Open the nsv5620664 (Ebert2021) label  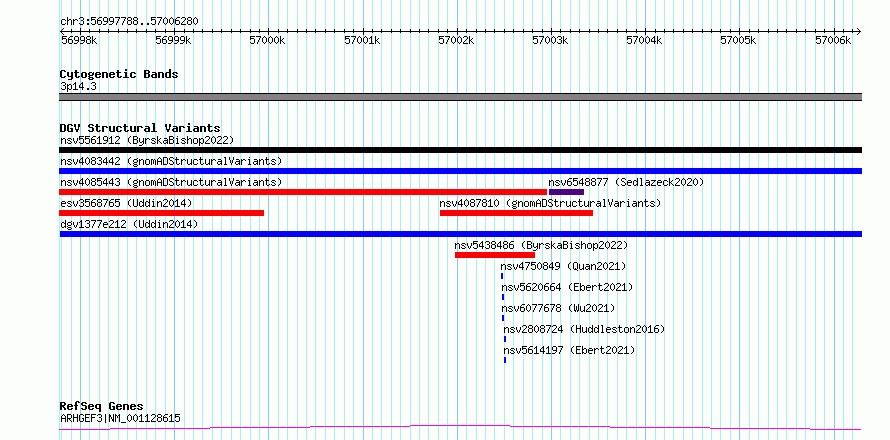tap(567, 287)
